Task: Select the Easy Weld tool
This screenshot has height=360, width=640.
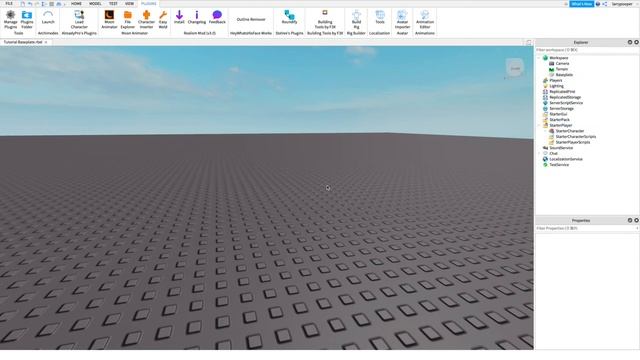Action: pos(163,19)
